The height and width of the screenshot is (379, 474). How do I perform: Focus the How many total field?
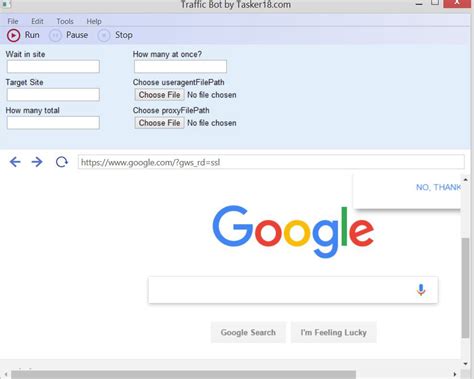click(53, 123)
